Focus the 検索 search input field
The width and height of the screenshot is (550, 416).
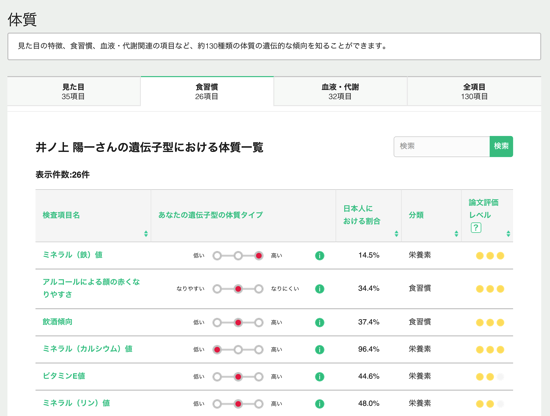pyautogui.click(x=442, y=146)
